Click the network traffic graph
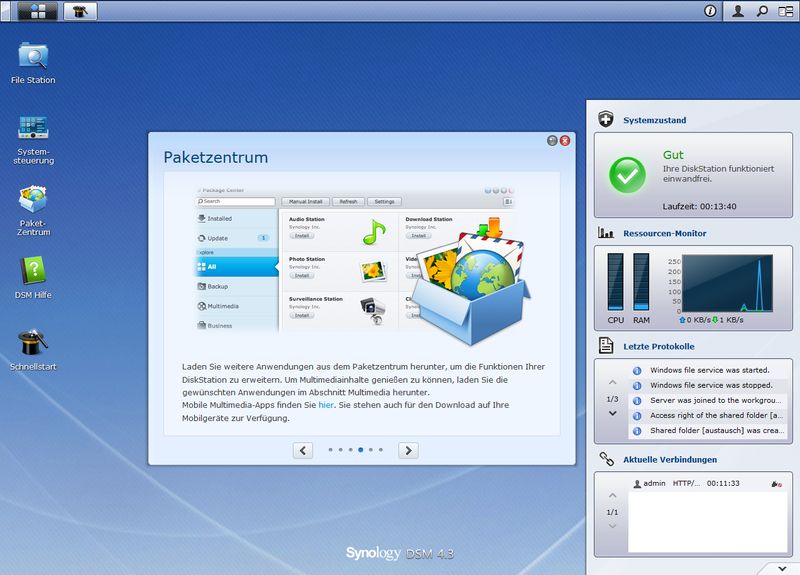Screen dimensions: 800x575 tap(727, 284)
